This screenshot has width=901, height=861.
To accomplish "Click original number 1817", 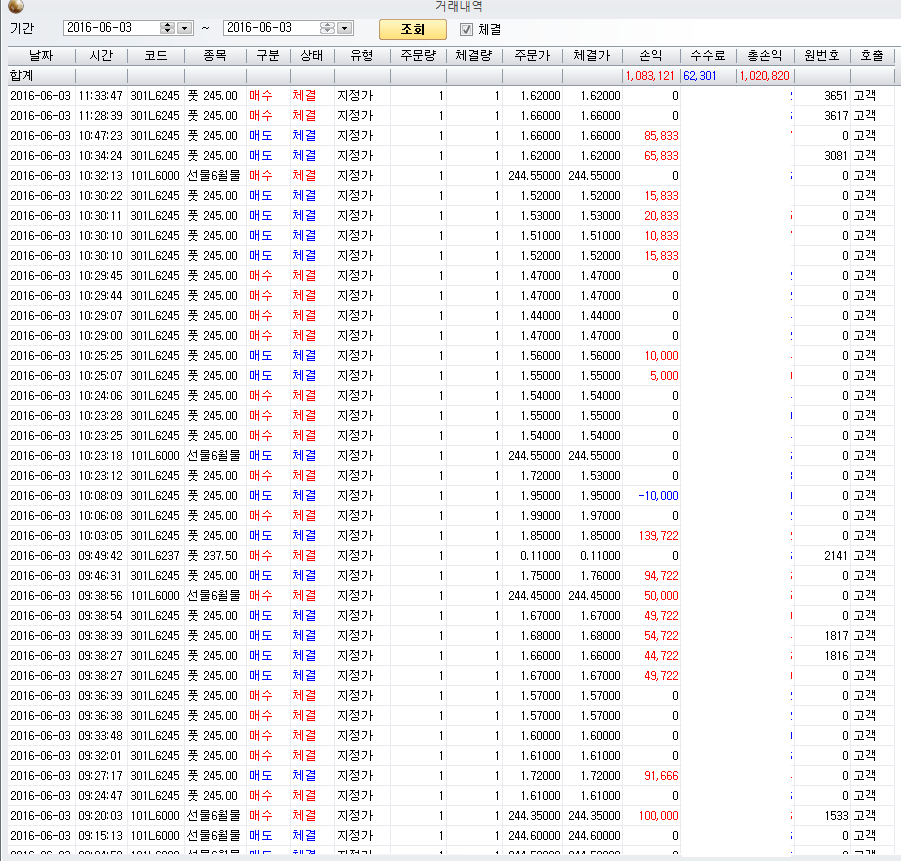I will pyautogui.click(x=836, y=636).
